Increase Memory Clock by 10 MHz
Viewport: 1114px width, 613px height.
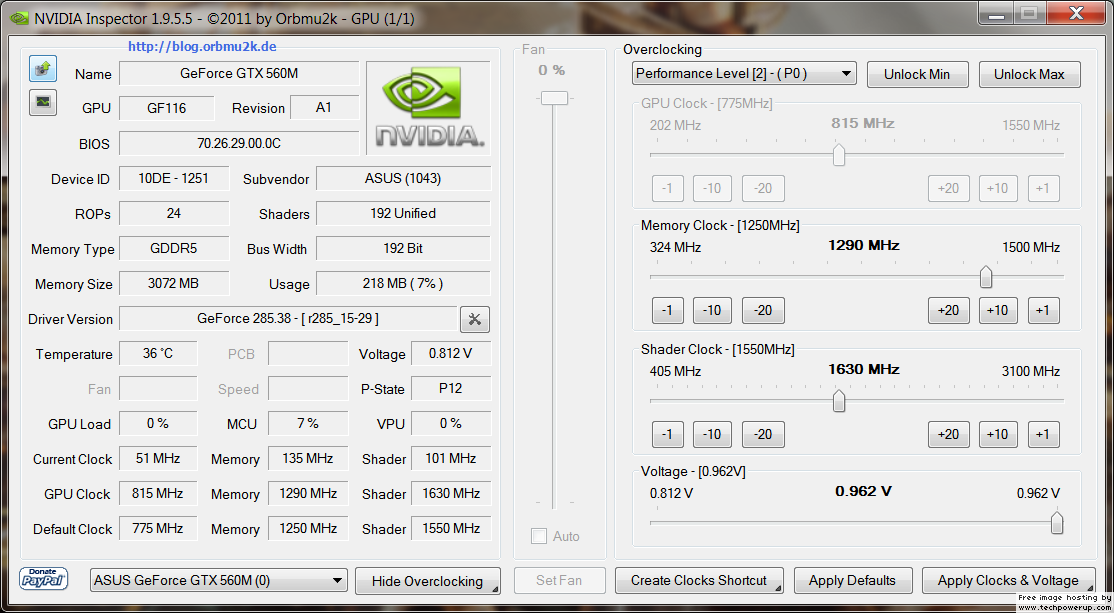(x=998, y=310)
